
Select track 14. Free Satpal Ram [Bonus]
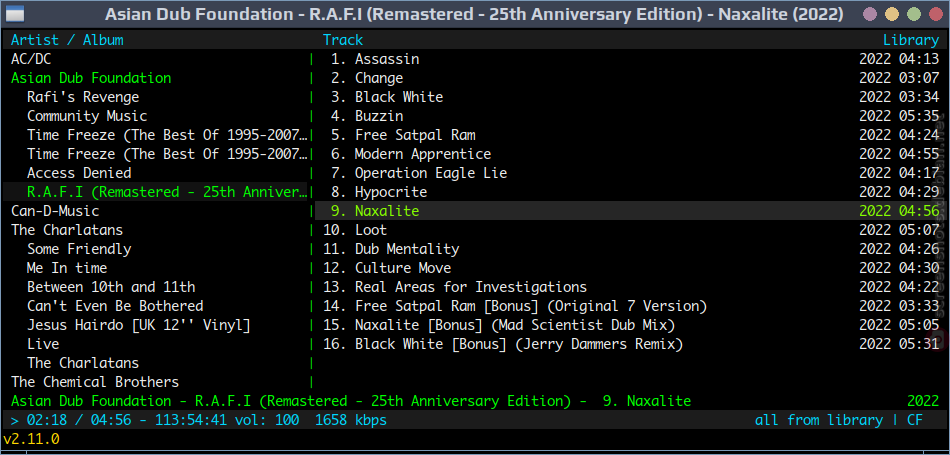[x=631, y=306]
